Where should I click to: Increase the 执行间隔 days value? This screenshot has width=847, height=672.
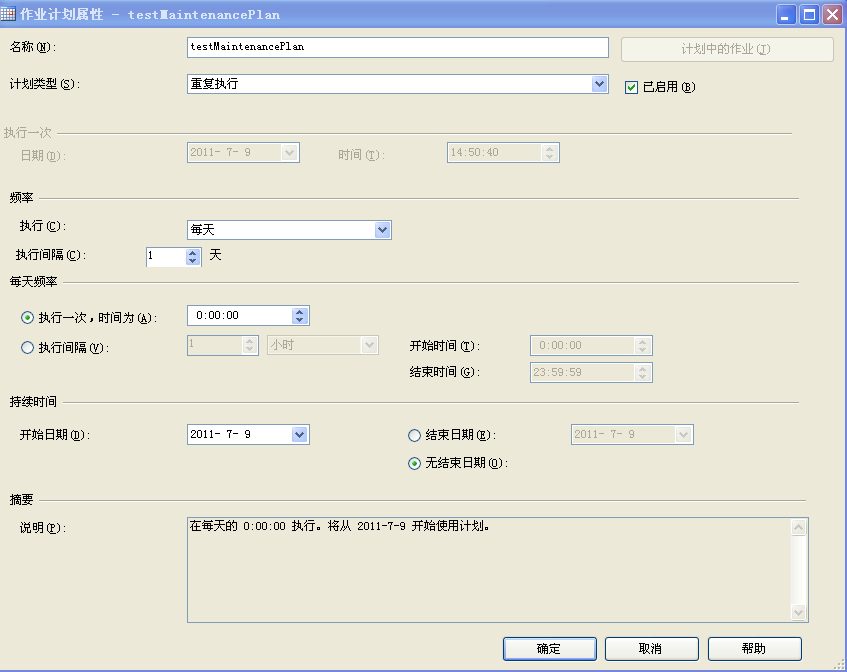coord(193,253)
